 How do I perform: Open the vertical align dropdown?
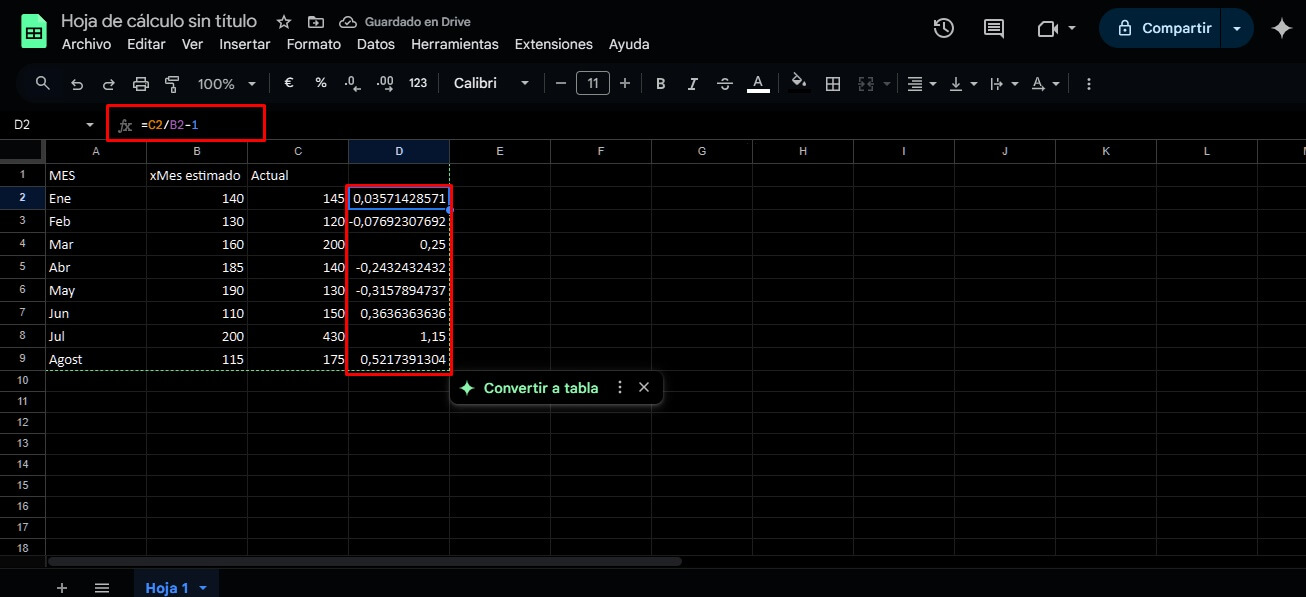tap(962, 84)
